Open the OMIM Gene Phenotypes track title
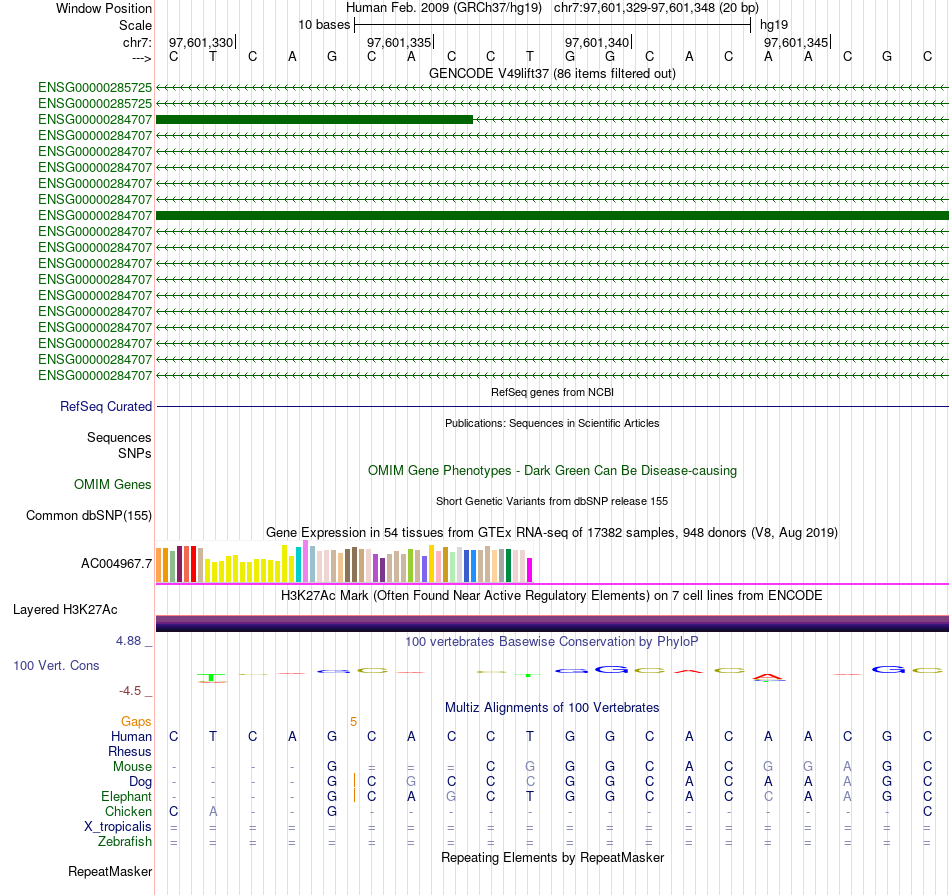Image resolution: width=950 pixels, height=895 pixels. pyautogui.click(x=552, y=470)
